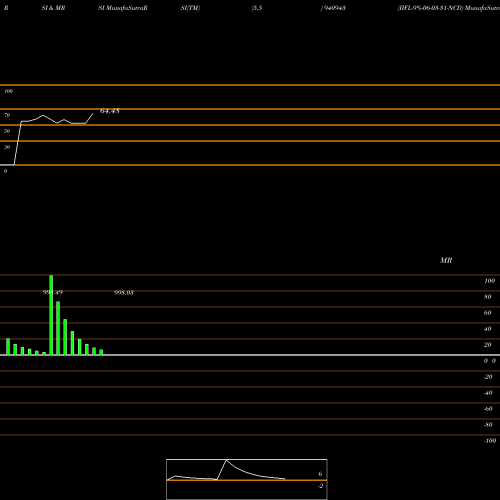Click the tallest green MR histogram bar
Screen dimensions: 500x500
[51, 315]
